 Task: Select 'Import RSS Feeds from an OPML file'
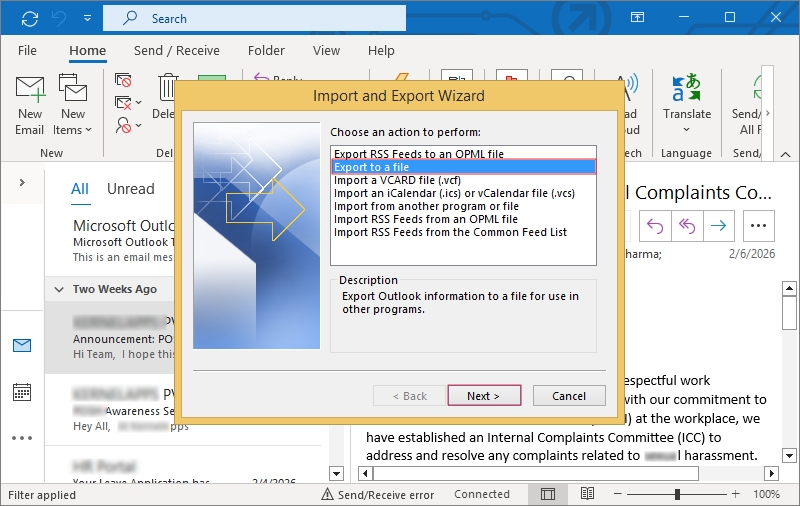pyautogui.click(x=463, y=219)
